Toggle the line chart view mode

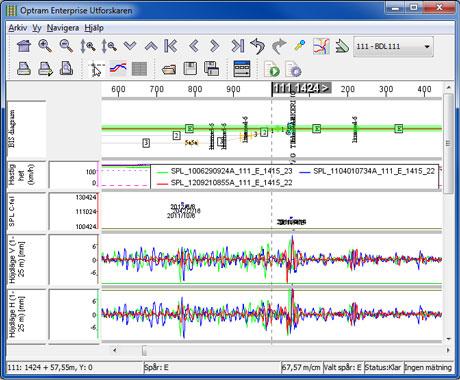(x=118, y=69)
